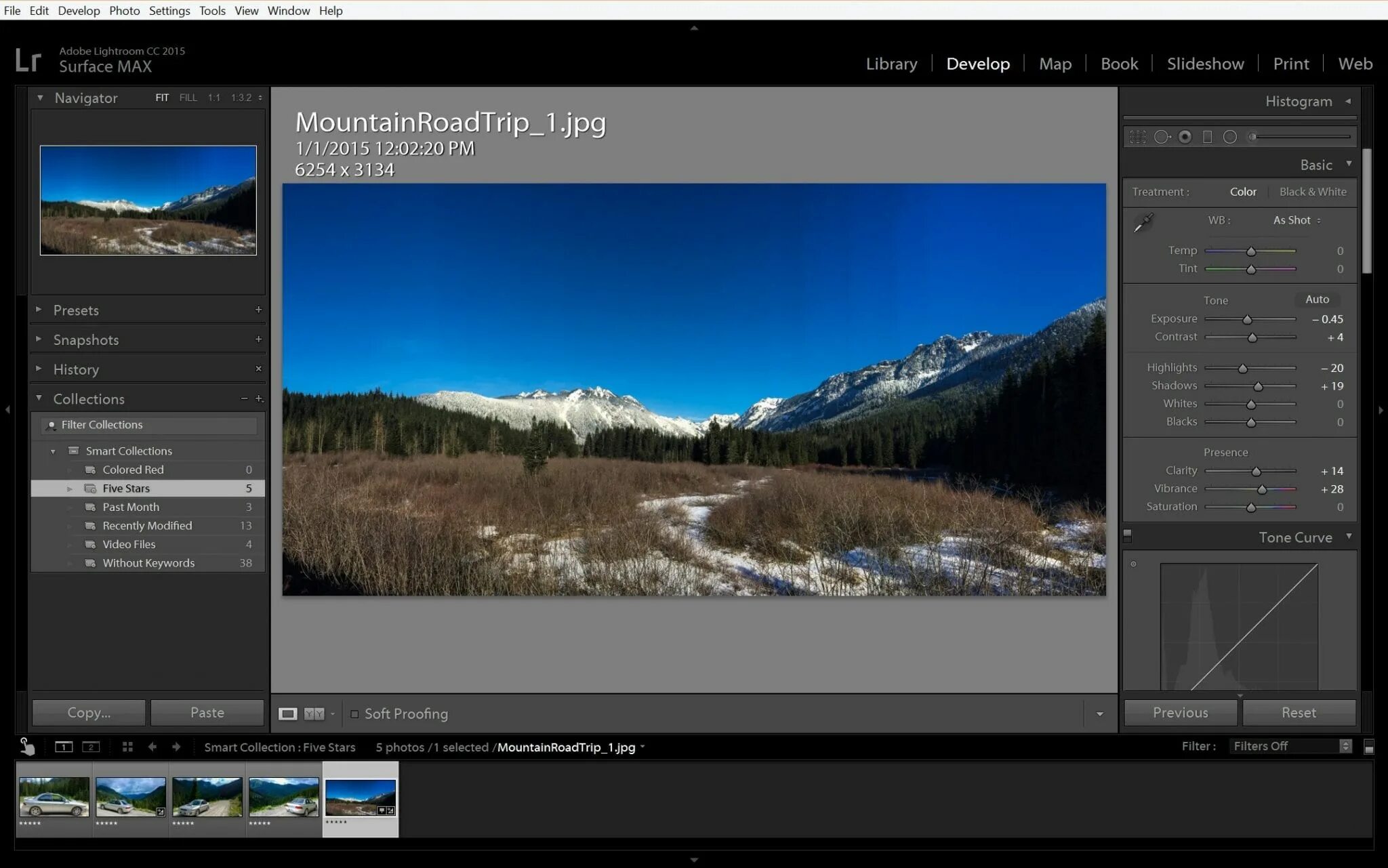
Task: Click the Auto tone button
Action: (x=1317, y=299)
